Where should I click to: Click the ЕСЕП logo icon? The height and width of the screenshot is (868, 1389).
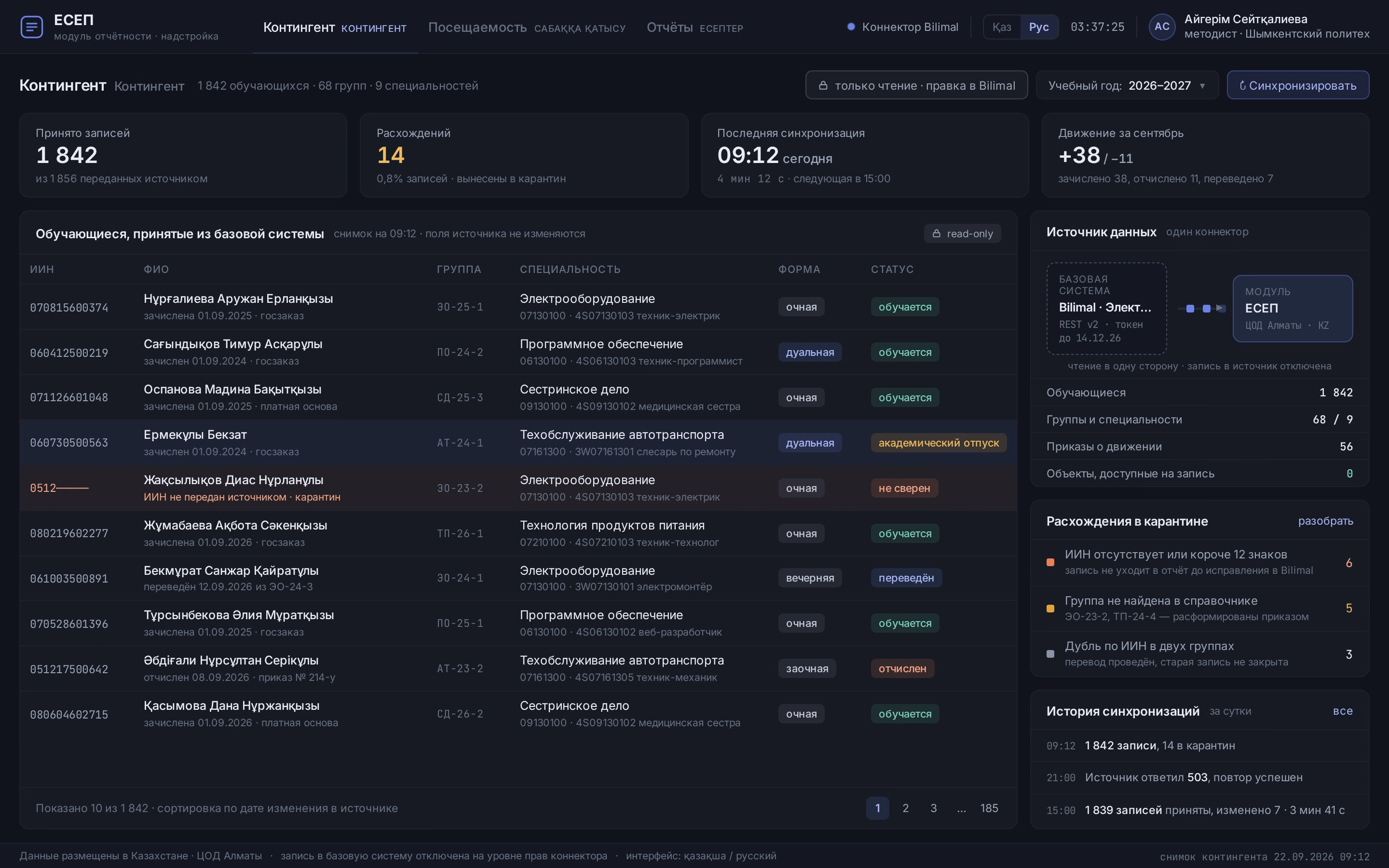click(31, 27)
